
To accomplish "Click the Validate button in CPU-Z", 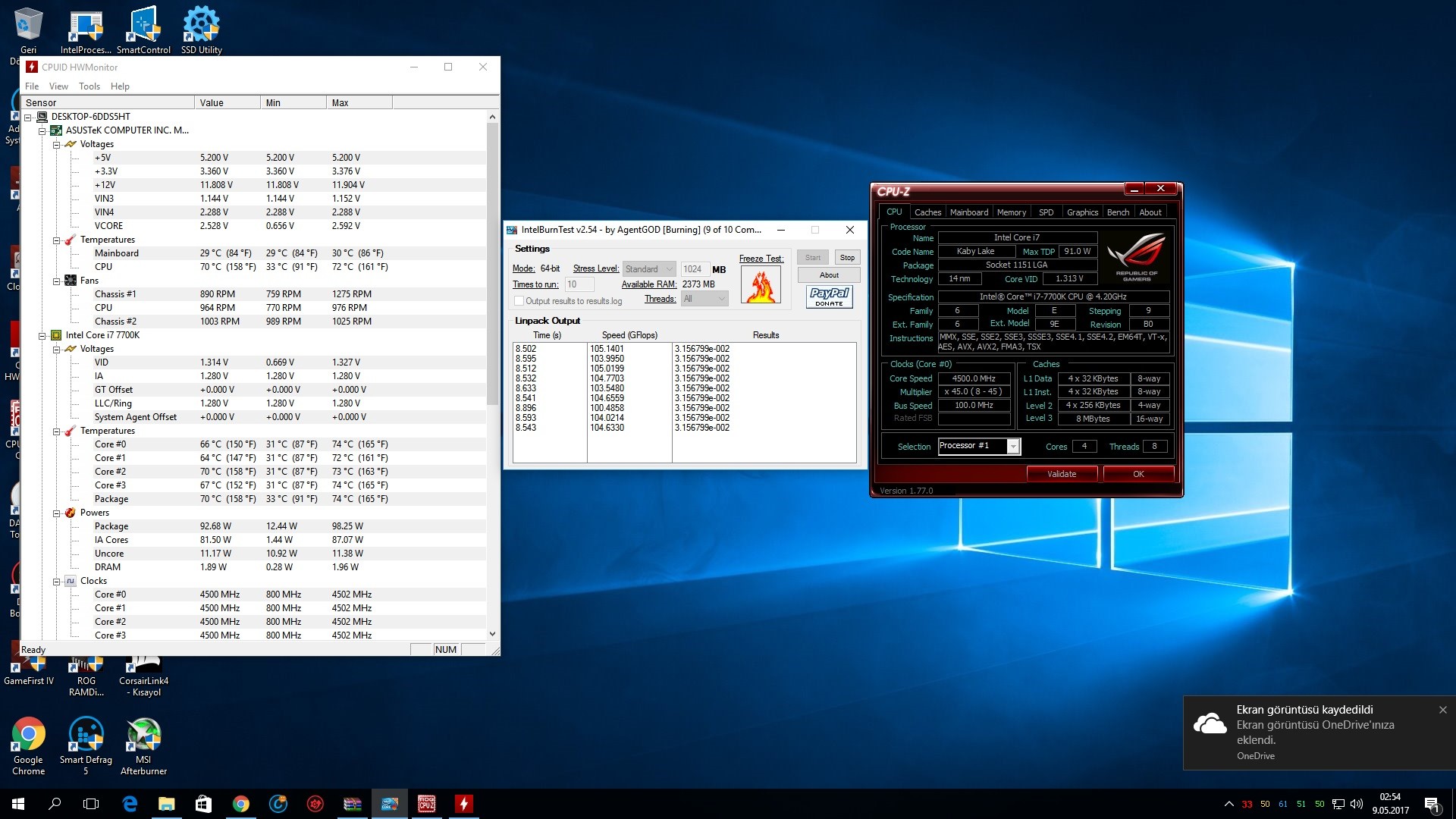I will 1062,474.
